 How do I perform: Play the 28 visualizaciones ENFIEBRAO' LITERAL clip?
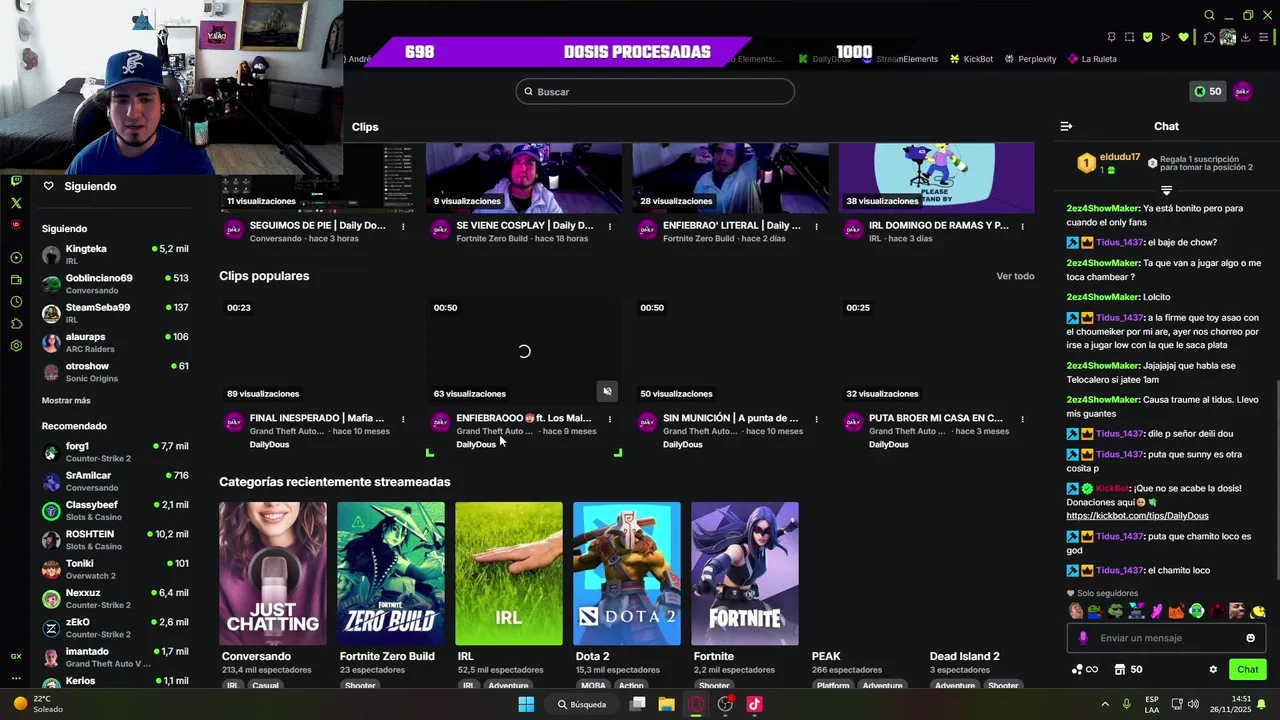(x=730, y=178)
